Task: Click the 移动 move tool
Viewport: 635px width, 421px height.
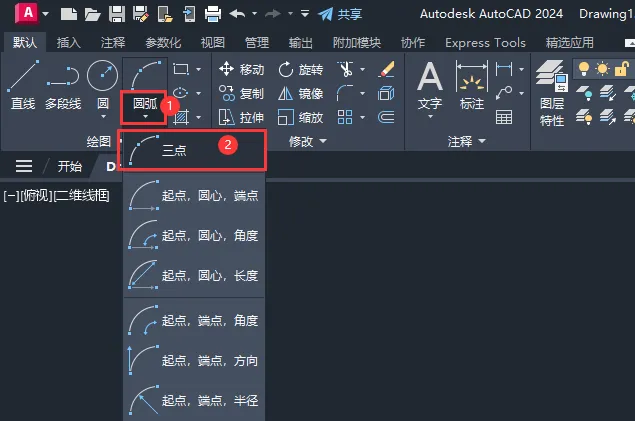Action: pyautogui.click(x=241, y=69)
